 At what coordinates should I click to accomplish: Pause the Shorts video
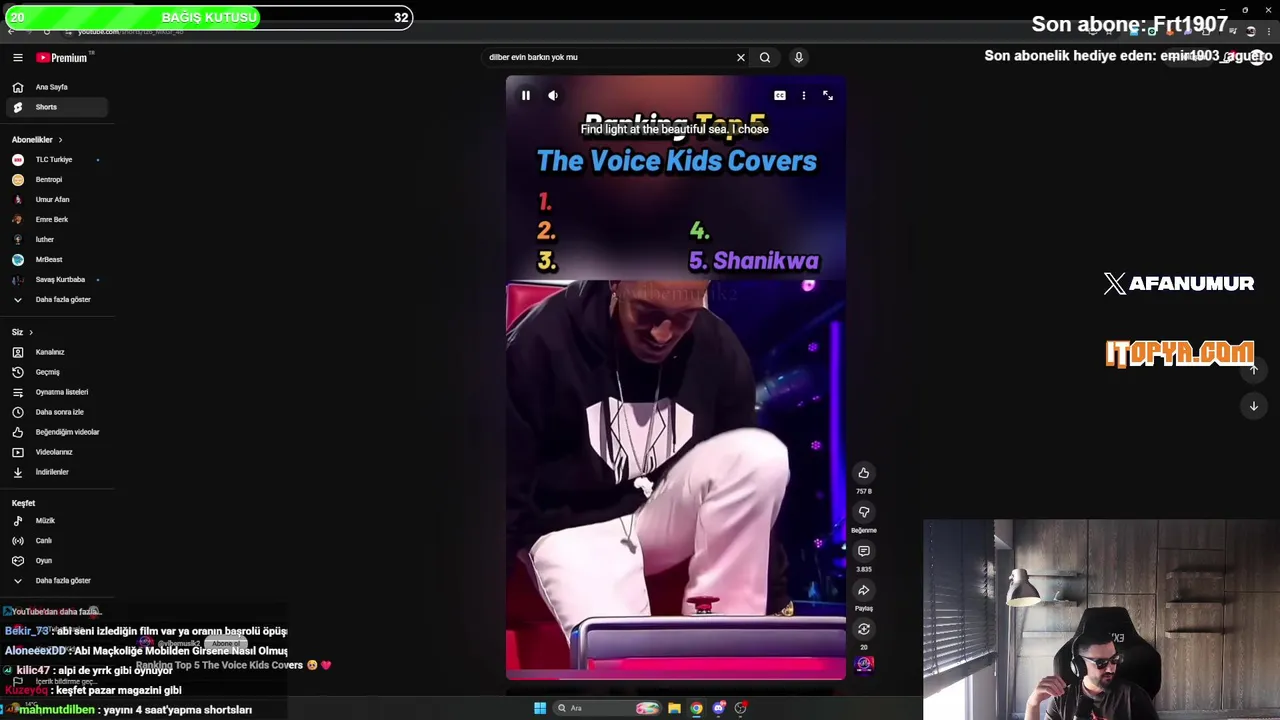525,96
